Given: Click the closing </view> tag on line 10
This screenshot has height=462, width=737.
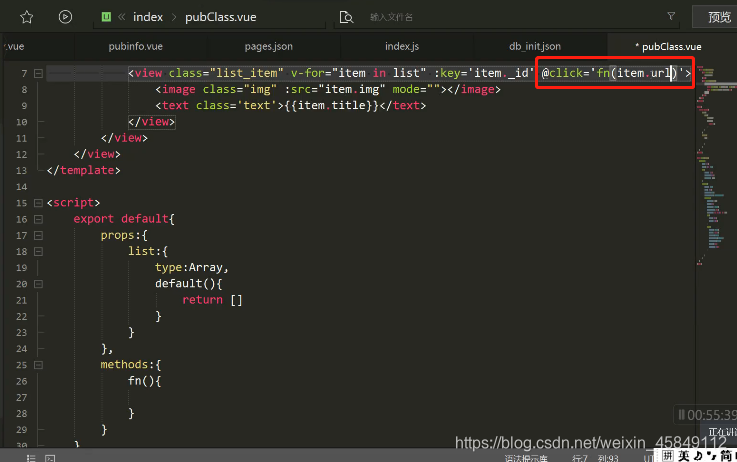Looking at the screenshot, I should click(x=151, y=122).
